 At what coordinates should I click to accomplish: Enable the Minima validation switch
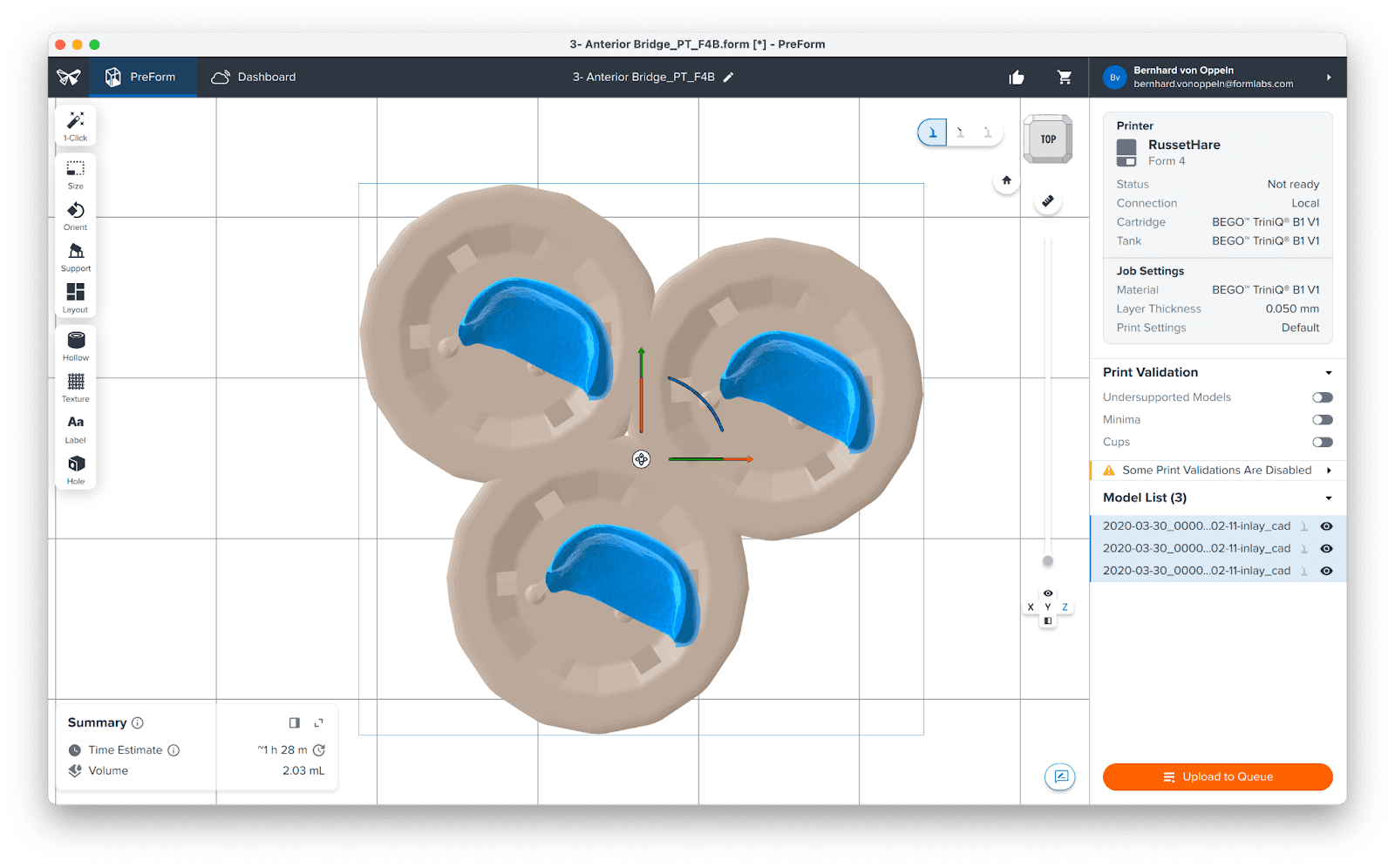tap(1322, 420)
